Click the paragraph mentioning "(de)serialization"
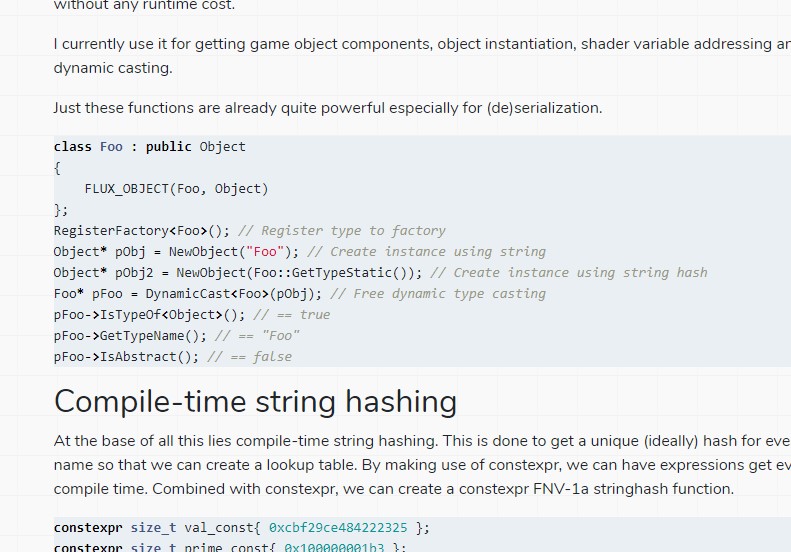The width and height of the screenshot is (791, 552). tap(328, 108)
